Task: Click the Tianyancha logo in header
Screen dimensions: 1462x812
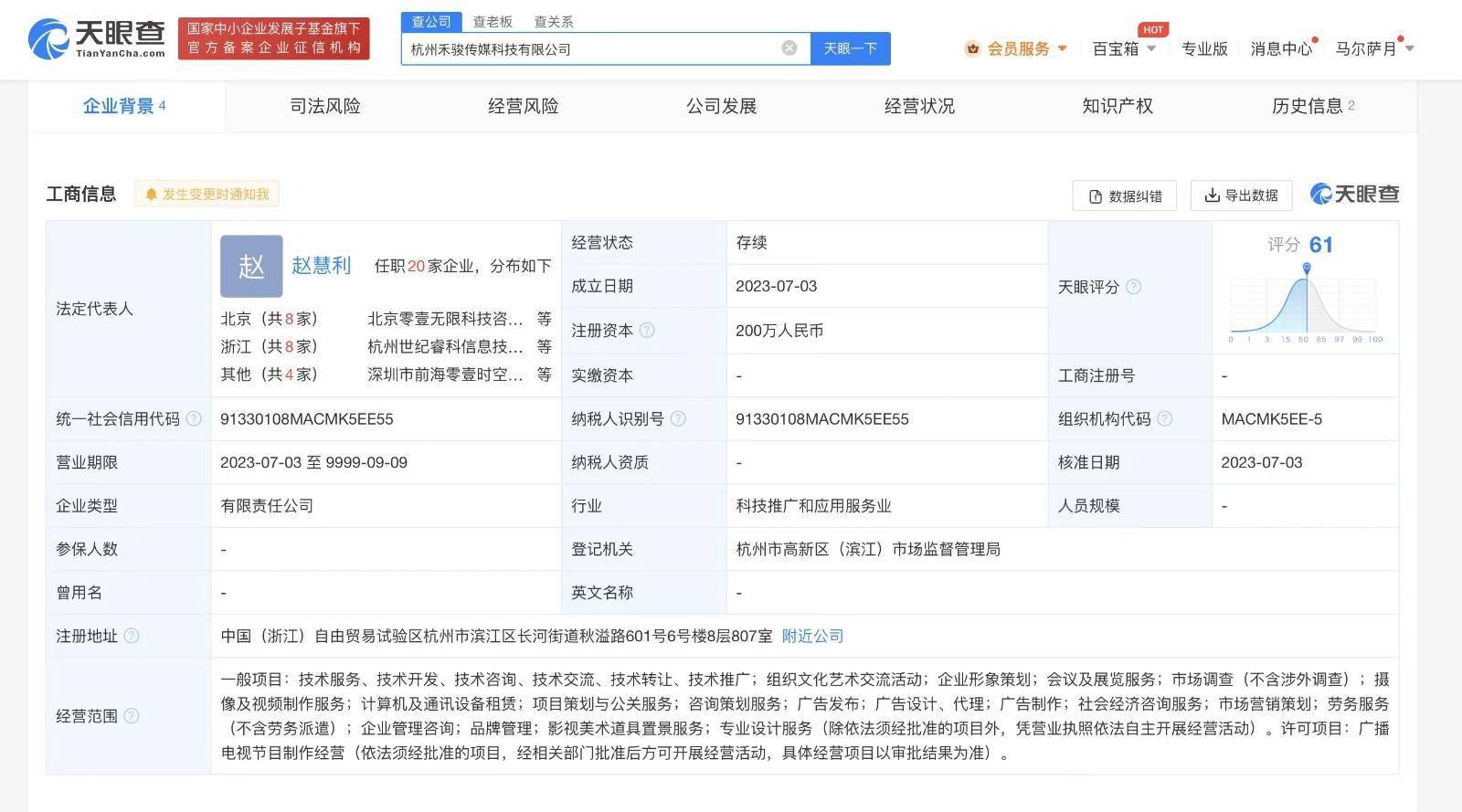Action: point(97,38)
